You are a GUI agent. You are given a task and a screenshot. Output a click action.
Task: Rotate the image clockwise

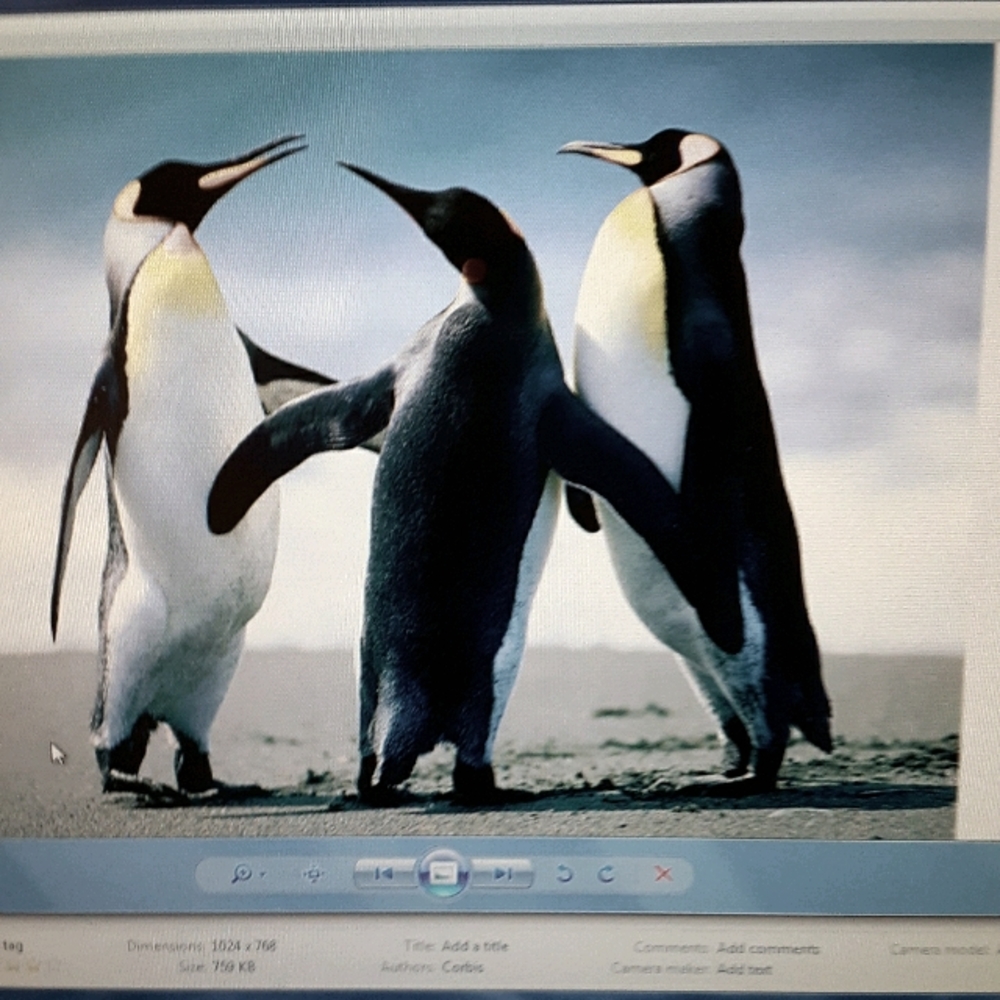(x=606, y=873)
